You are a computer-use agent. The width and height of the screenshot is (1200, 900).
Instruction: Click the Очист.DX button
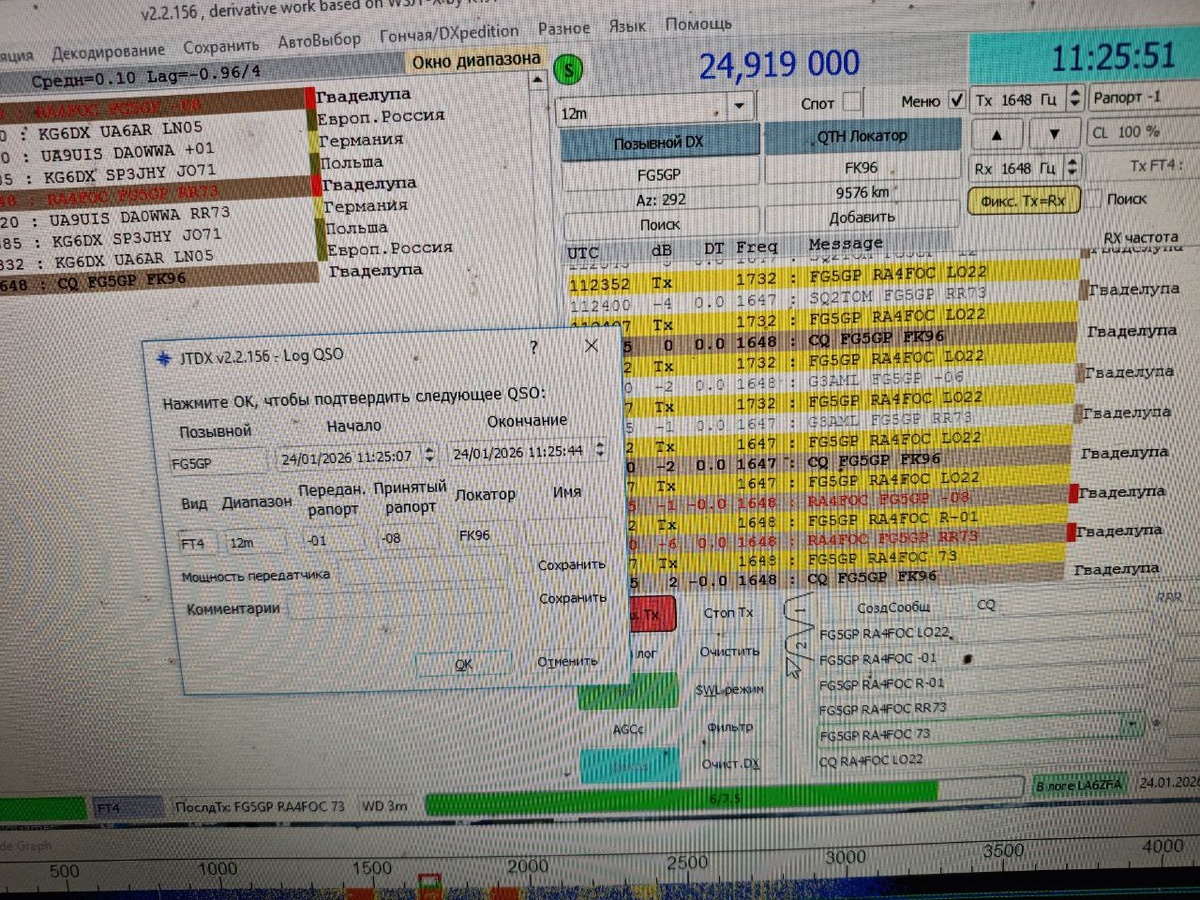click(x=729, y=763)
